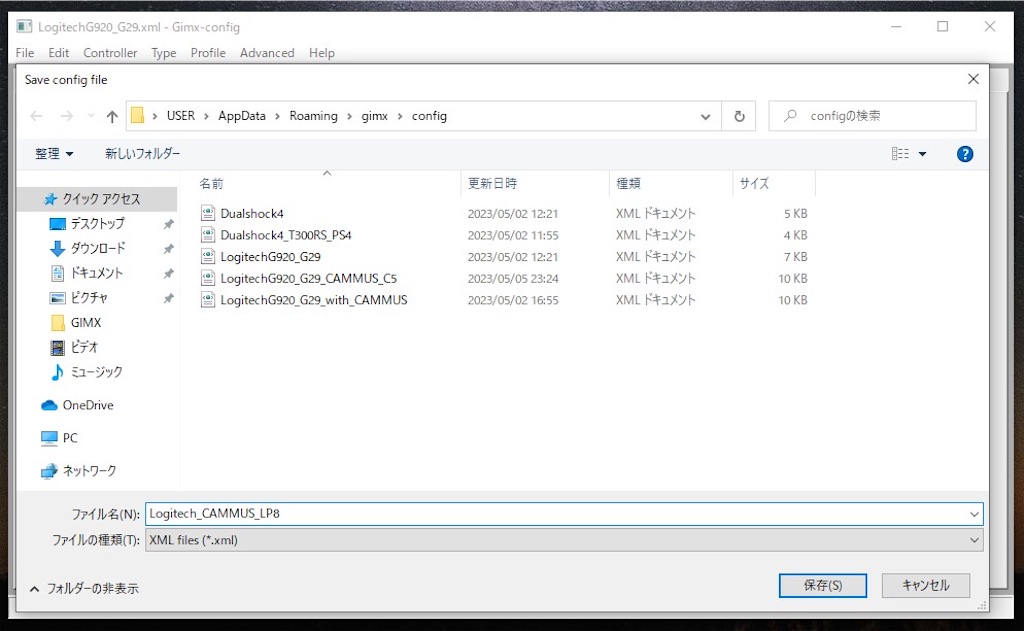This screenshot has width=1024, height=631.
Task: Create a new folder with 新しいフォルダー
Action: pos(142,154)
